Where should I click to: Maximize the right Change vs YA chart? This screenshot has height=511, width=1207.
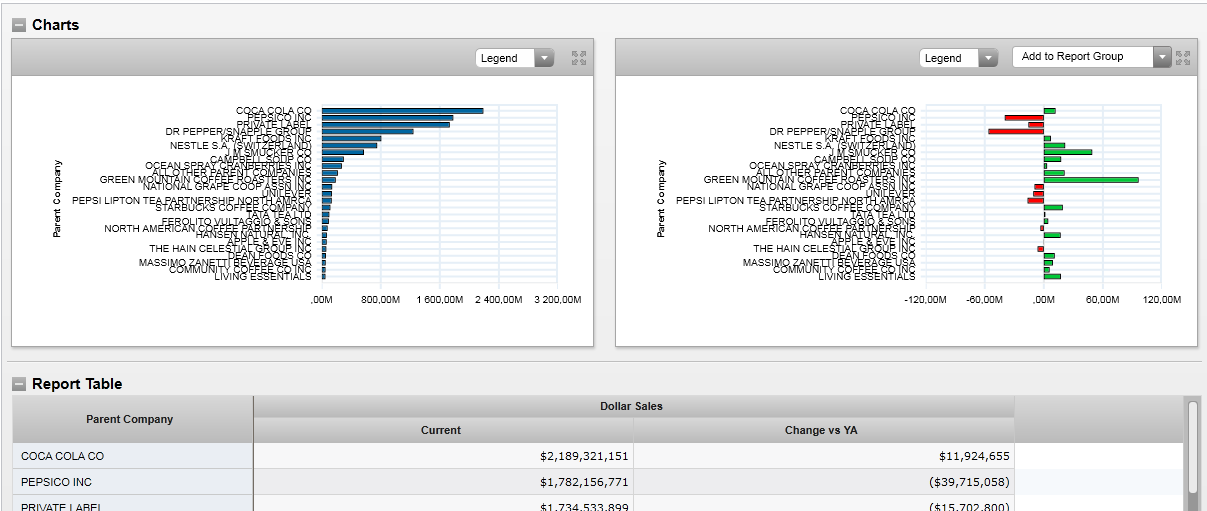[x=1183, y=58]
